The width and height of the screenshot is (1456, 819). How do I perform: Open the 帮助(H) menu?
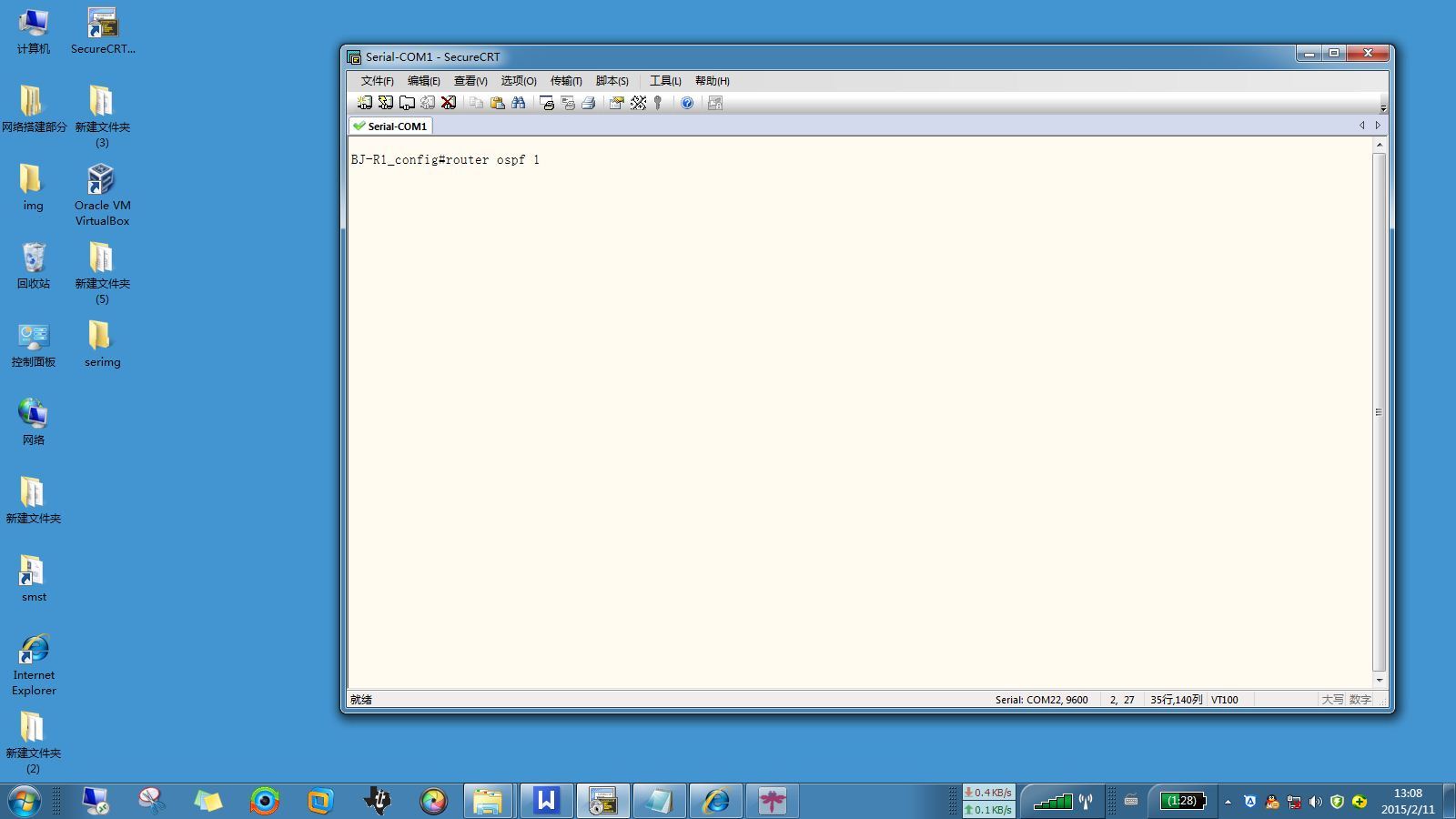click(x=713, y=81)
